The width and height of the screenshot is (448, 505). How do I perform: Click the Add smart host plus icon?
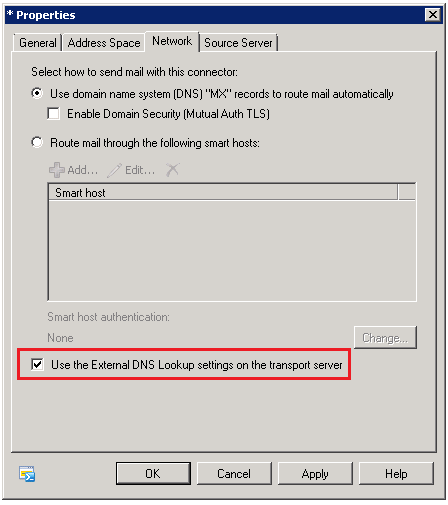[57, 170]
